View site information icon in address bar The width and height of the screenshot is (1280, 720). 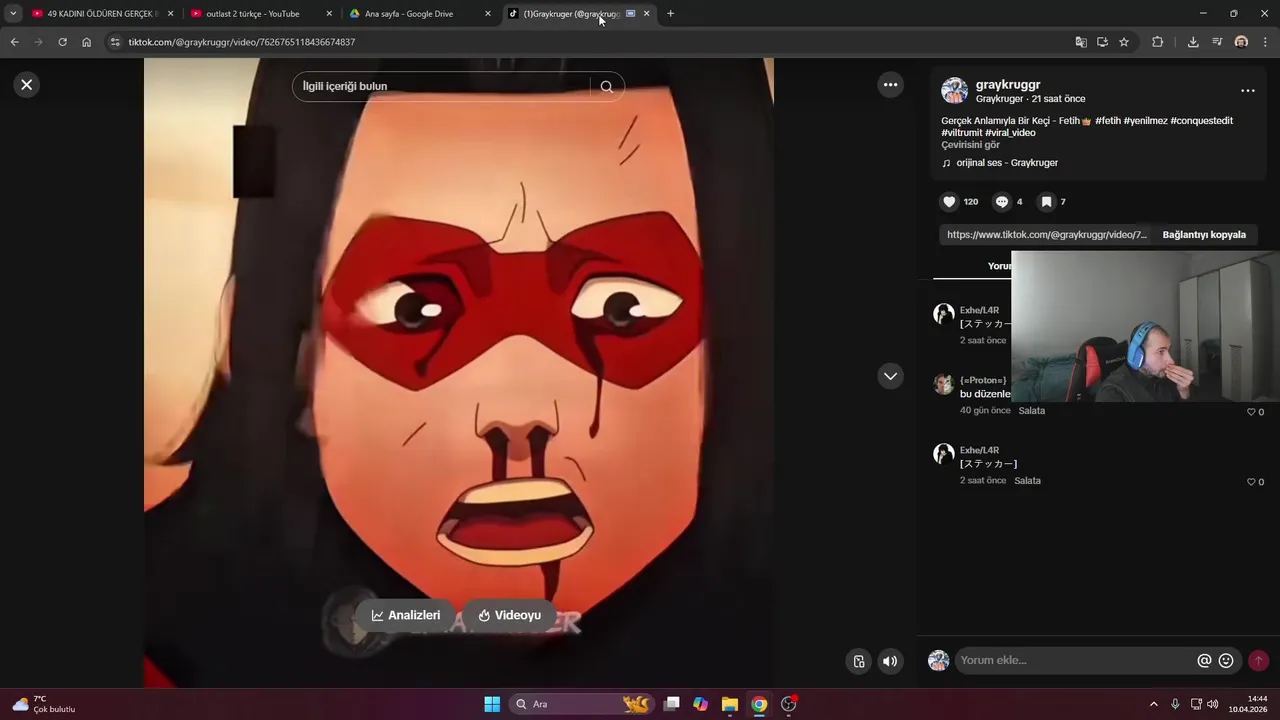(115, 42)
